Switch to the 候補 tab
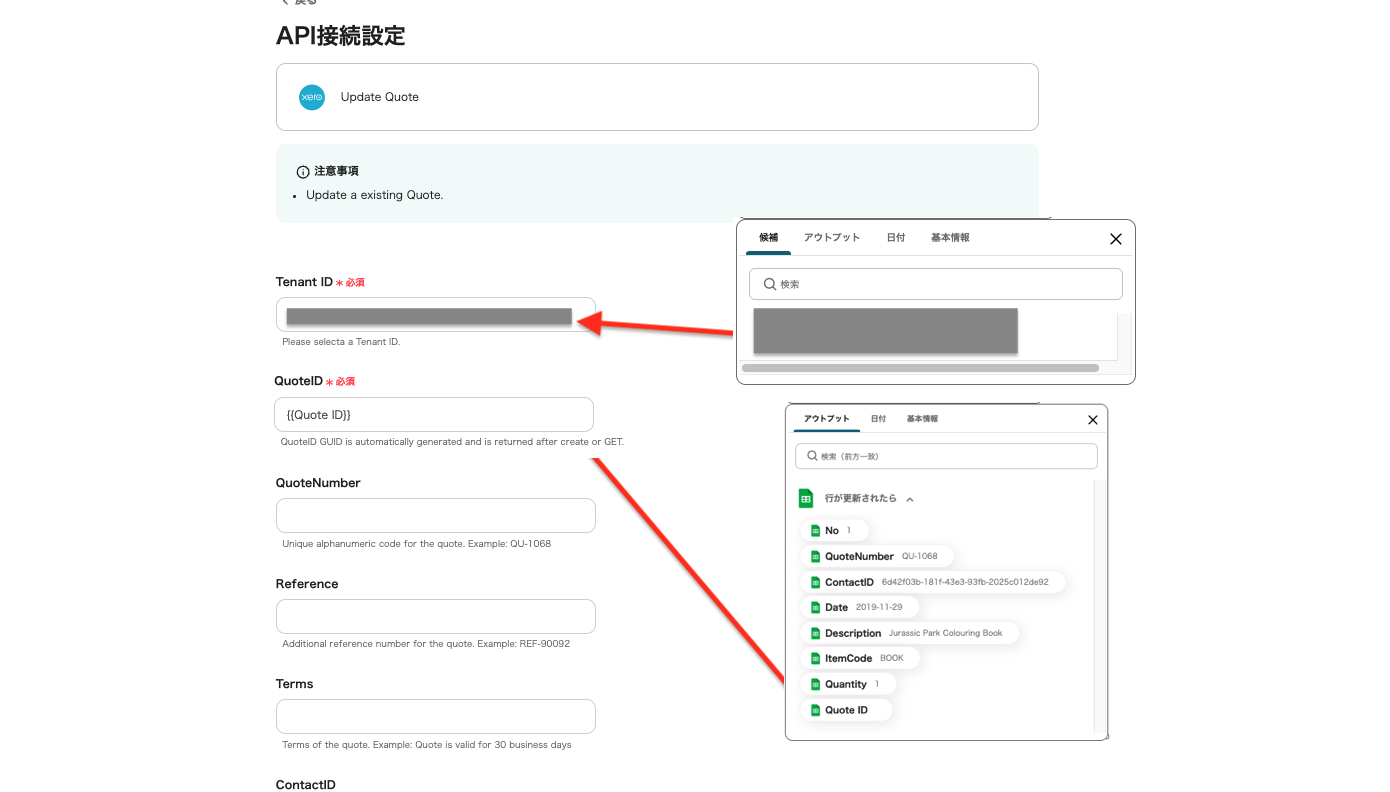This screenshot has height=792, width=1390. point(768,238)
